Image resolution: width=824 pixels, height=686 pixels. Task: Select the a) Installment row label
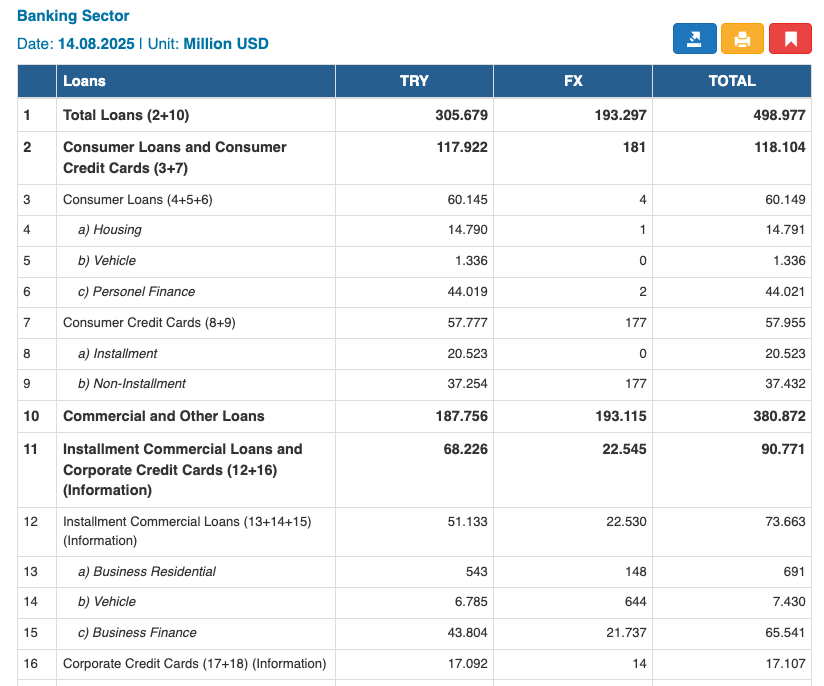tap(117, 354)
